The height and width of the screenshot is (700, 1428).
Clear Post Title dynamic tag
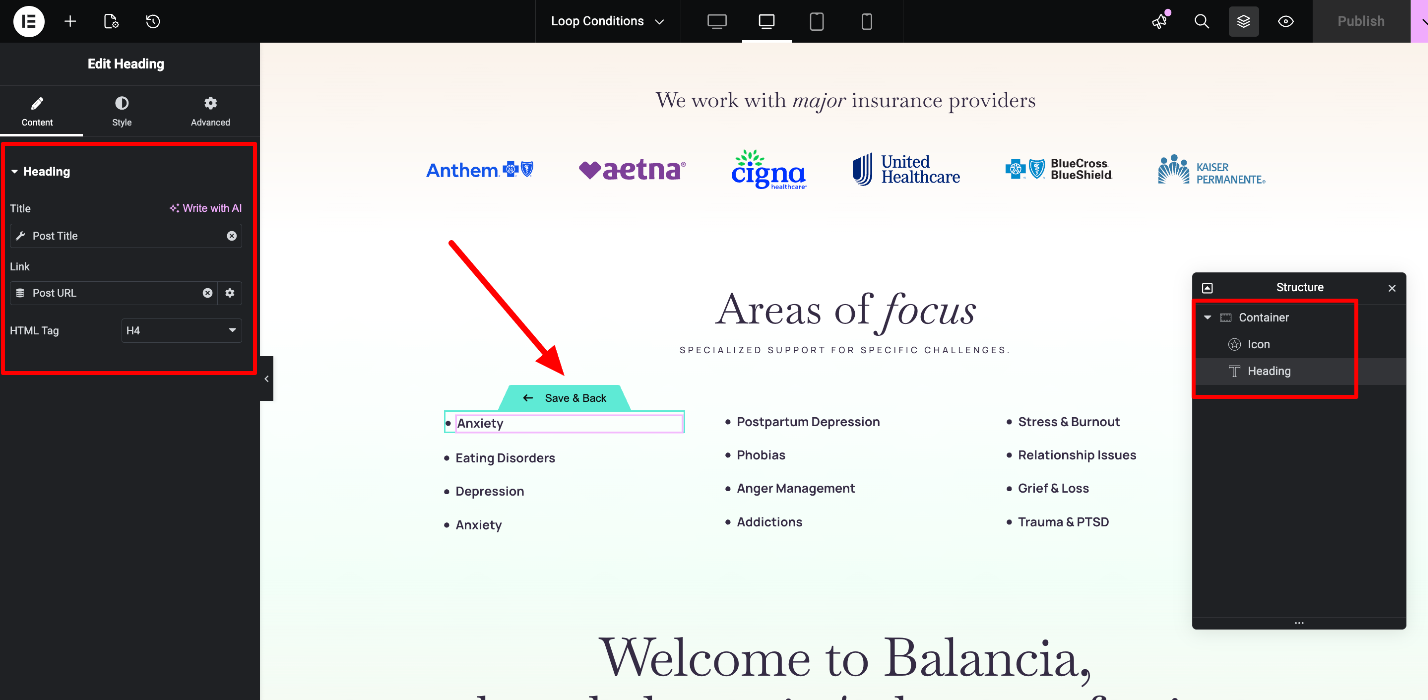coord(232,236)
